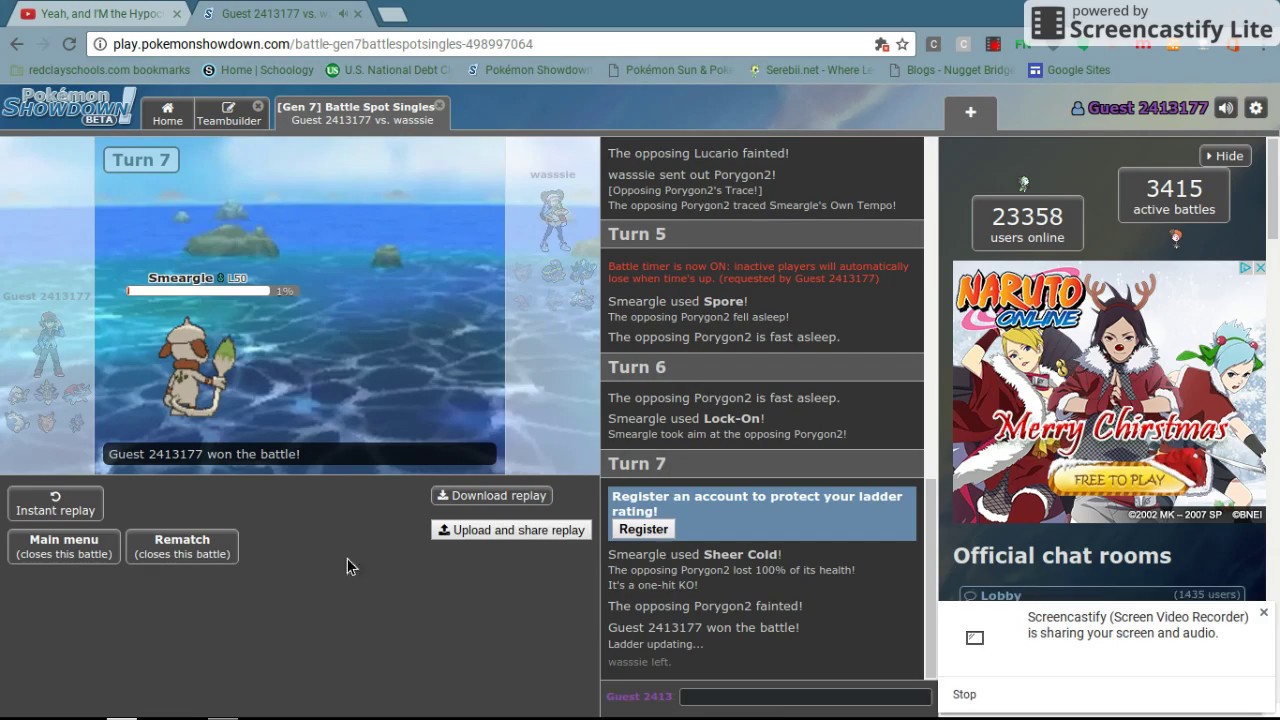Select the Gen 7 Battle Spot Singles tab
Image resolution: width=1280 pixels, height=720 pixels.
[362, 113]
